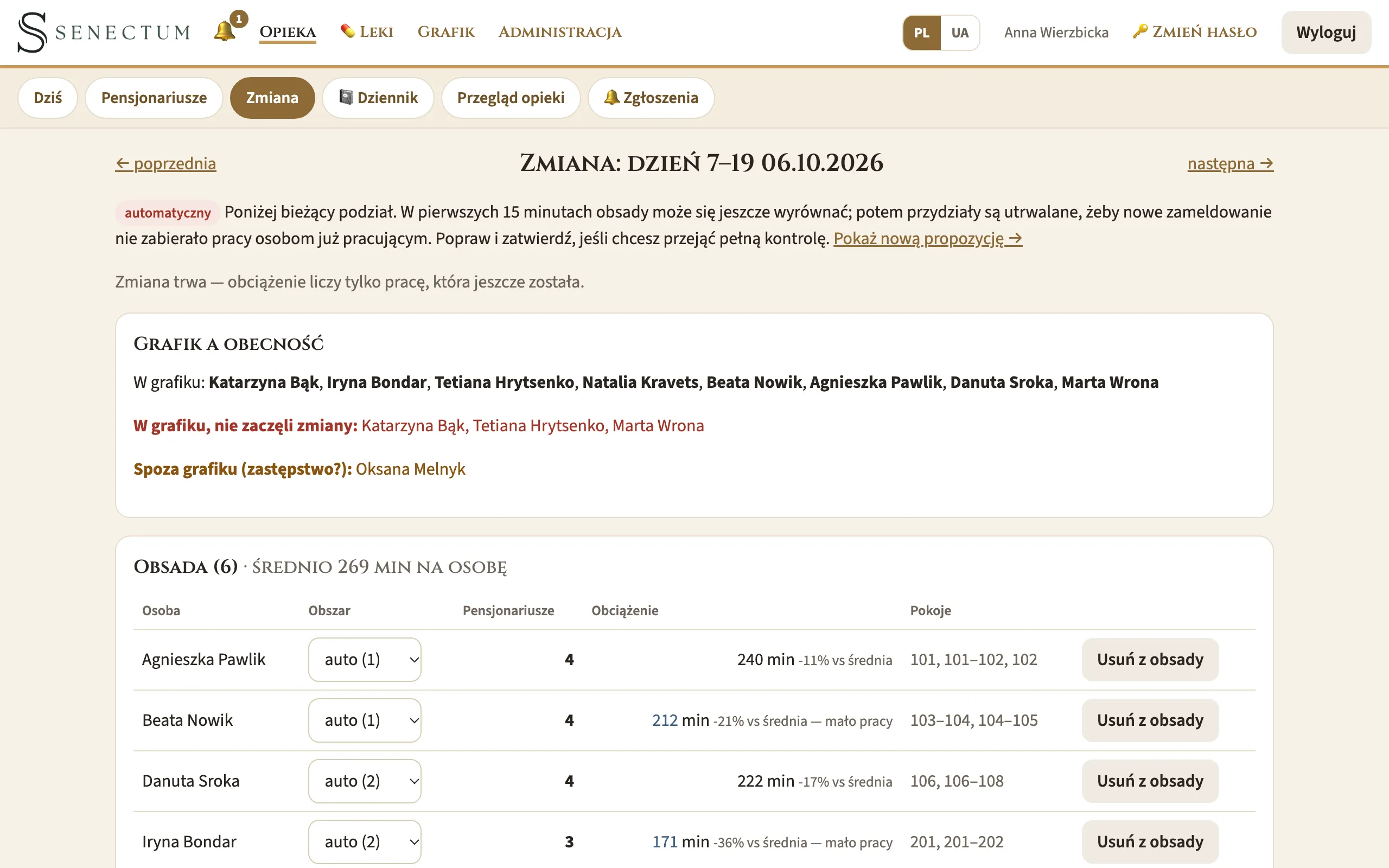Click the Senectum logo
This screenshot has width=1389, height=868.
coord(104,32)
